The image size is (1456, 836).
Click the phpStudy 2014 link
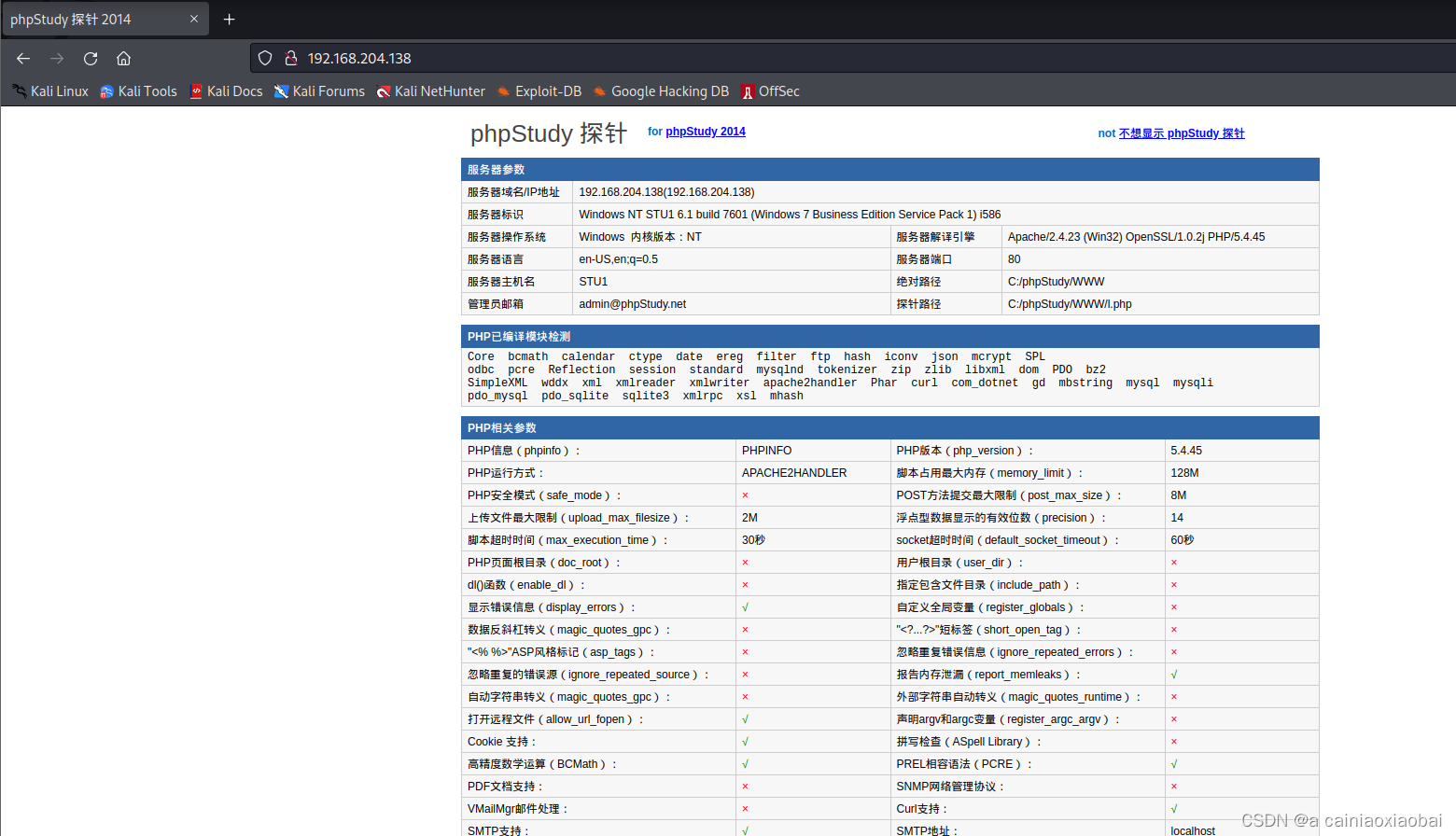pyautogui.click(x=706, y=132)
